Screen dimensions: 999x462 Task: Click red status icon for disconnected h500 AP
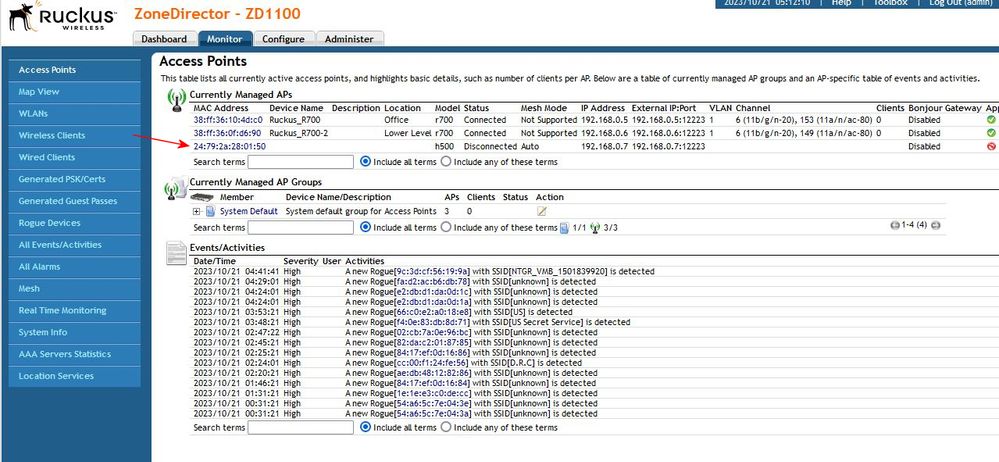coord(990,146)
